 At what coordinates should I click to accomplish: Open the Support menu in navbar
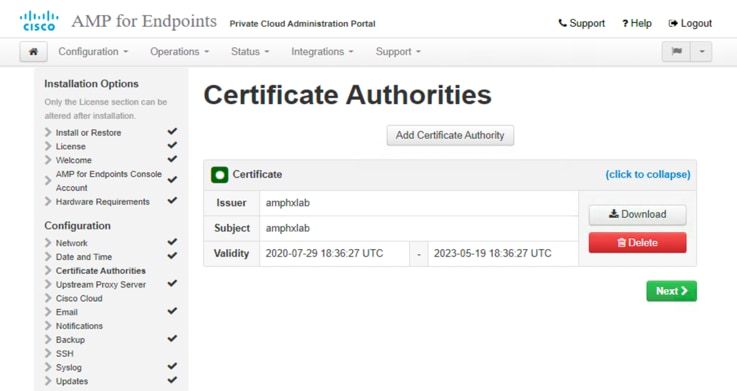(398, 52)
